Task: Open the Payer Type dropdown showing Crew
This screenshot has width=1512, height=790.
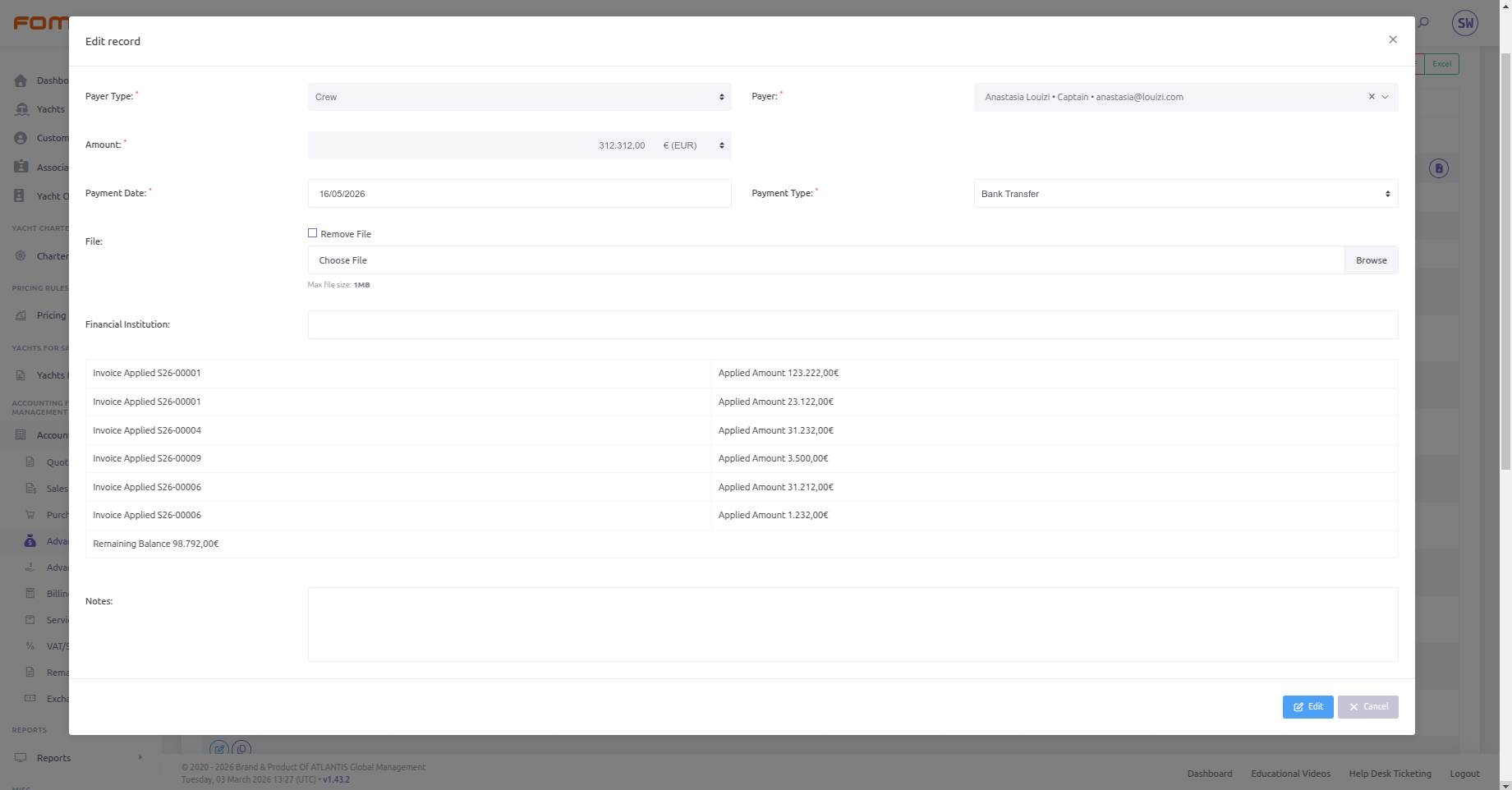Action: pos(519,97)
